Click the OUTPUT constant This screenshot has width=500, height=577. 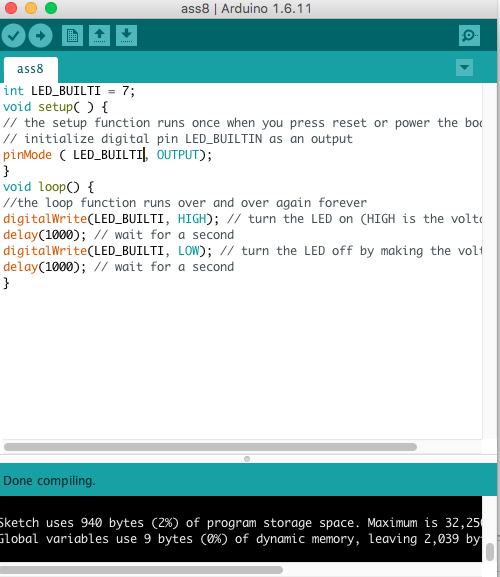click(x=178, y=155)
